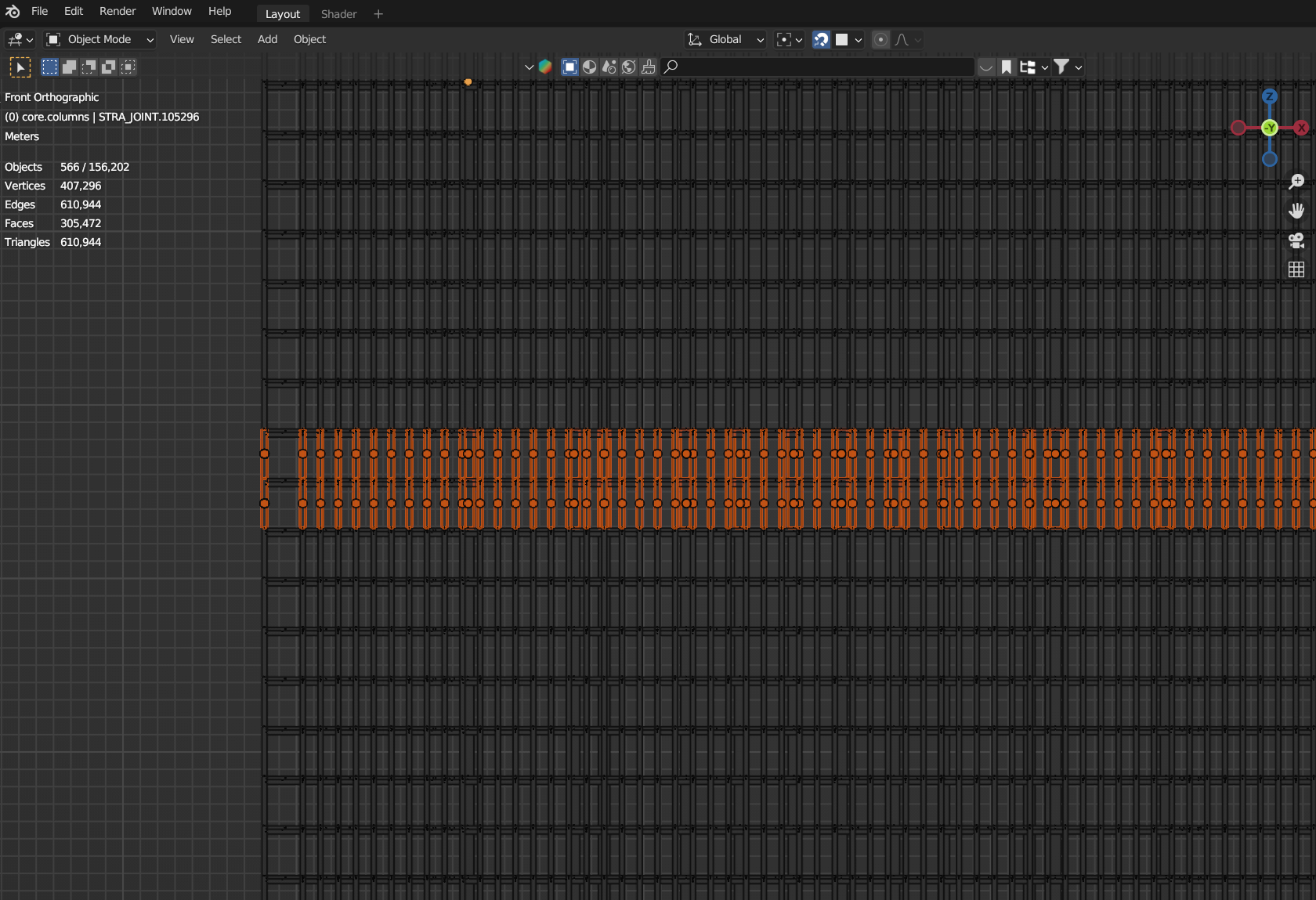Viewport: 1316px width, 900px height.
Task: Open the Add menu in viewport header
Action: pos(267,39)
